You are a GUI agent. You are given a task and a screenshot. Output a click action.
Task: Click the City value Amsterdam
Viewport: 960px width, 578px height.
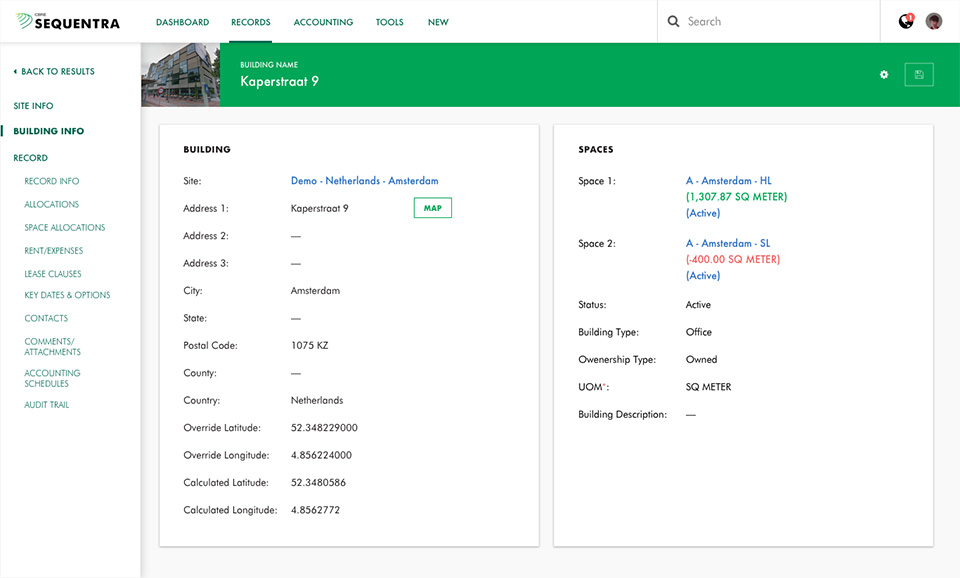click(x=315, y=291)
